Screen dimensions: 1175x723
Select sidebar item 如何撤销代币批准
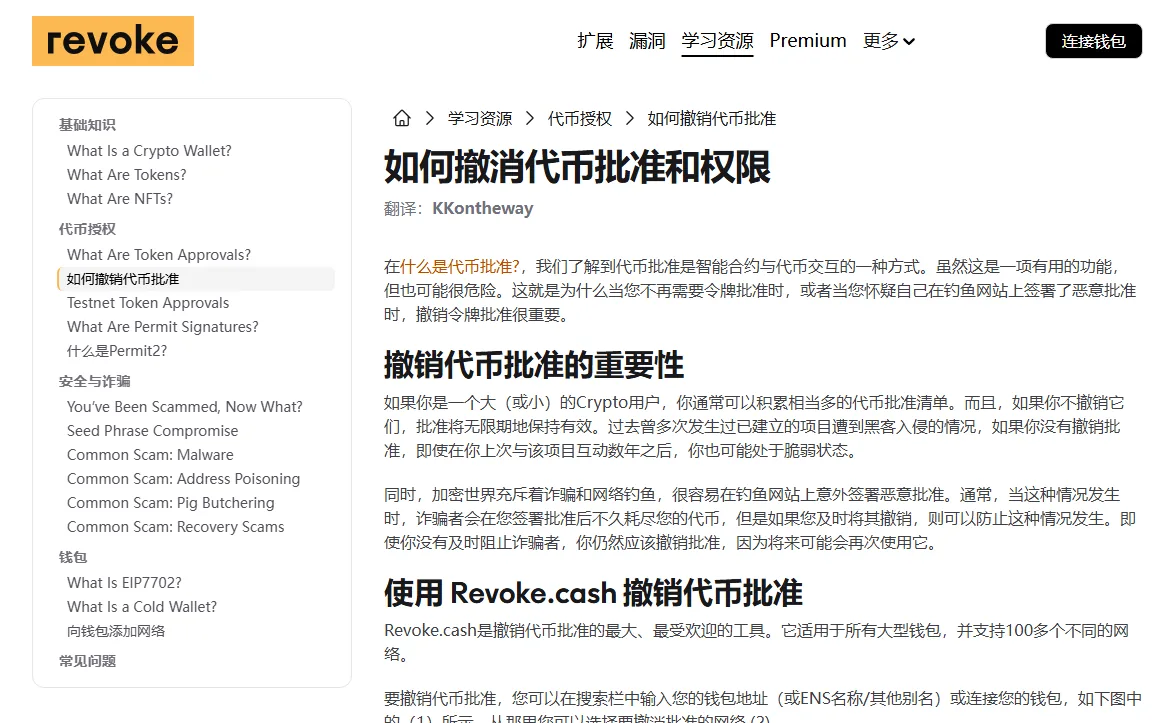coord(196,279)
